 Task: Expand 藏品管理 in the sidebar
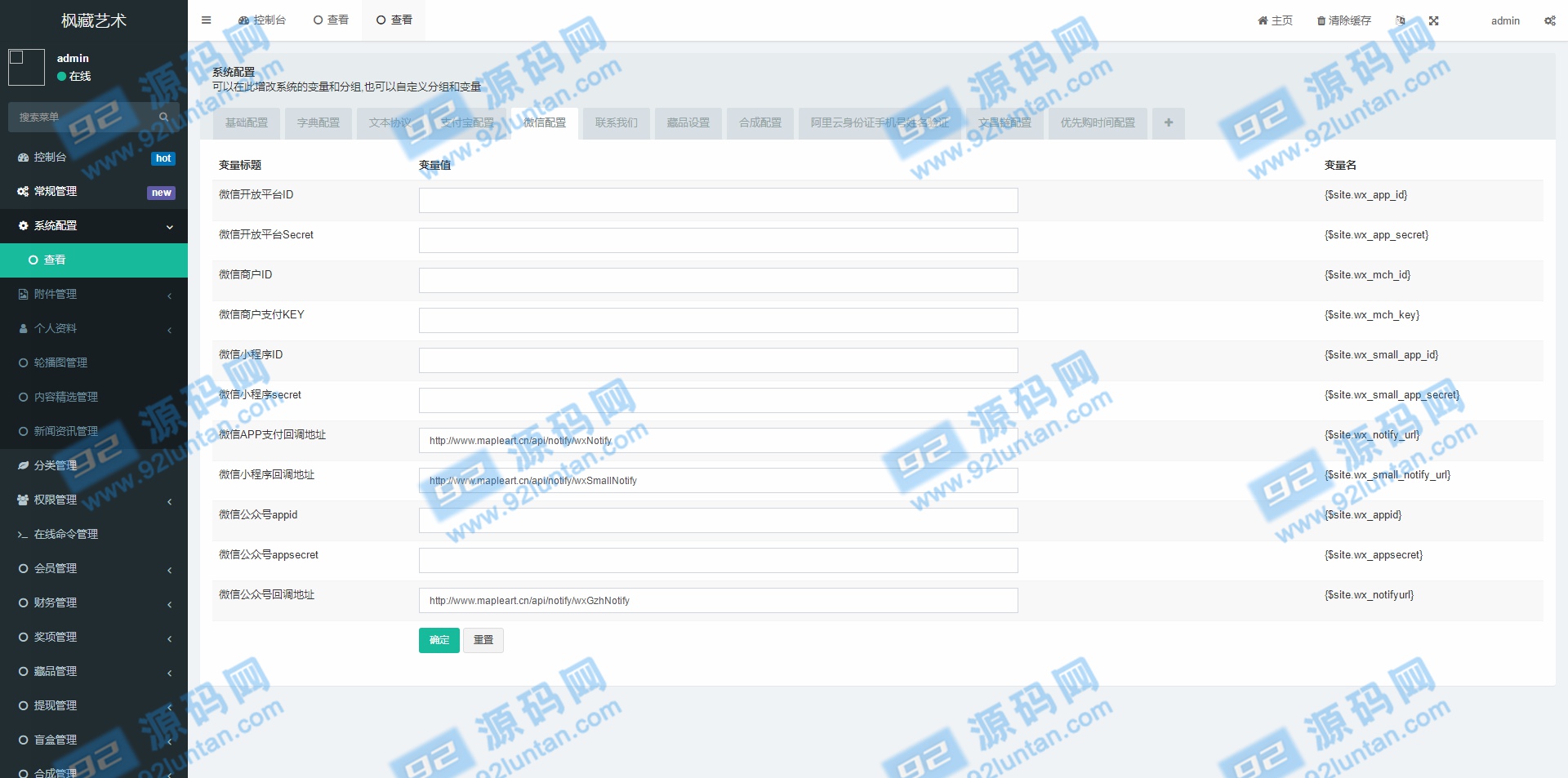point(94,671)
